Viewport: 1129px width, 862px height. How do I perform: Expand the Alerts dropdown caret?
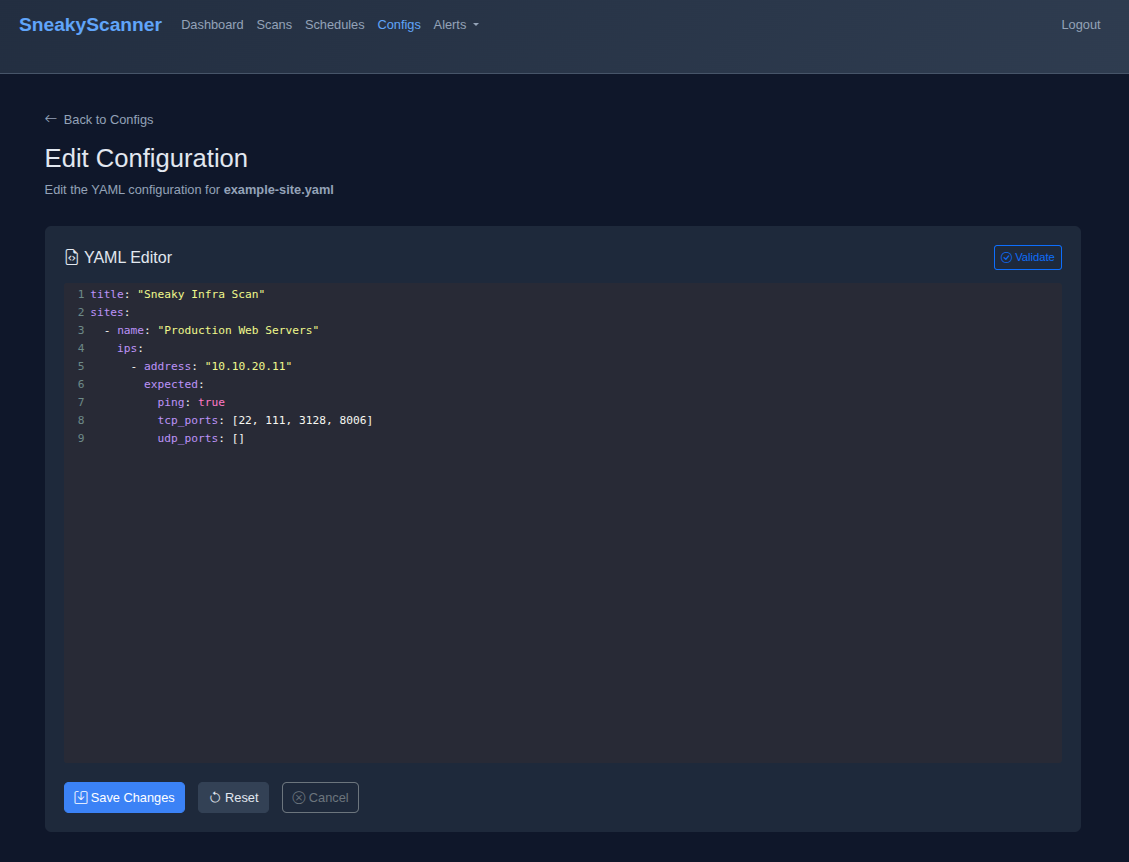click(x=476, y=25)
